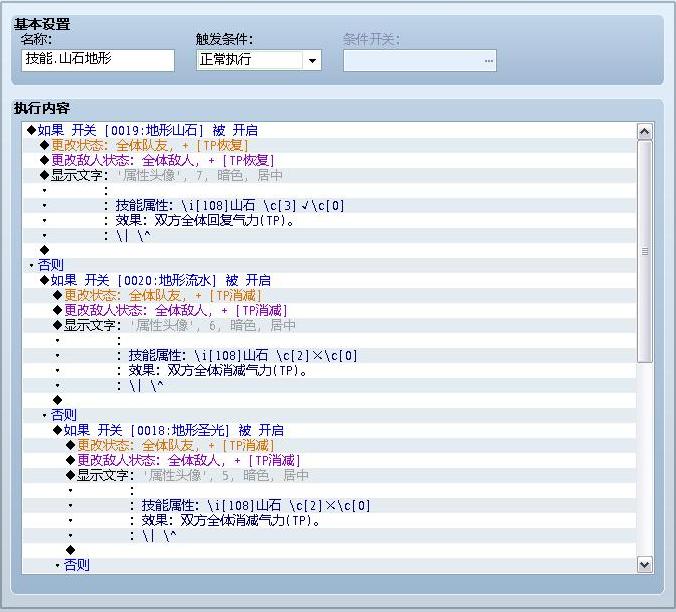676x612 pixels.
Task: Select the 如果 开关 [0020:地形流水] line
Action: tap(329, 280)
